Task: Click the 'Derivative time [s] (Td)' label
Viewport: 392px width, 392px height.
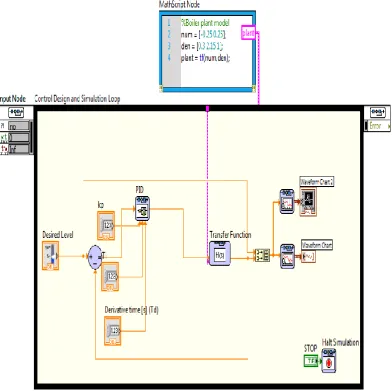Action: tap(132, 310)
